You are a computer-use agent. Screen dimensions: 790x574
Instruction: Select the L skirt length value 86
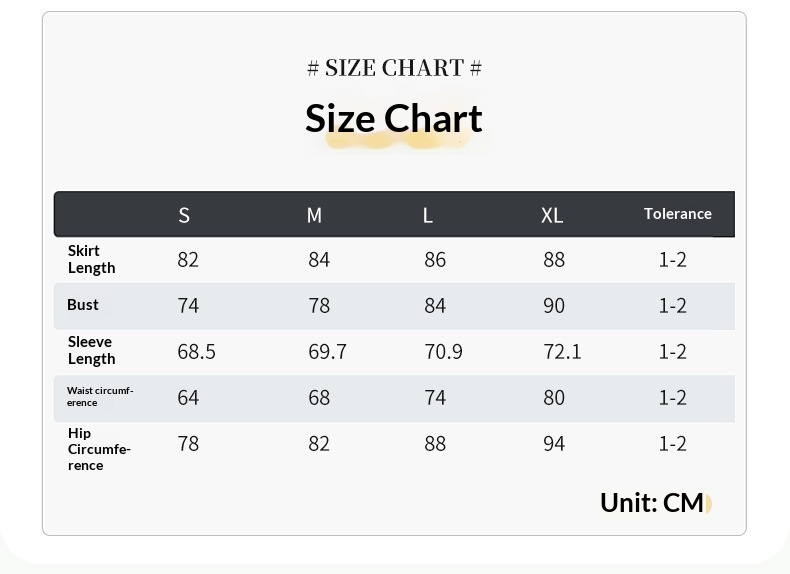pos(435,259)
